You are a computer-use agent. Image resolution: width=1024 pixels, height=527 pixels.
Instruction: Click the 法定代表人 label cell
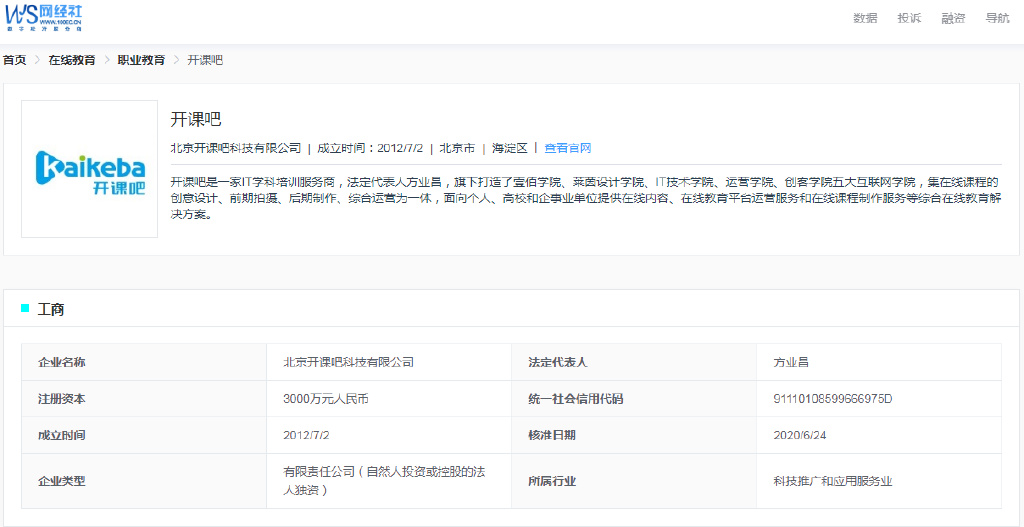pyautogui.click(x=634, y=362)
